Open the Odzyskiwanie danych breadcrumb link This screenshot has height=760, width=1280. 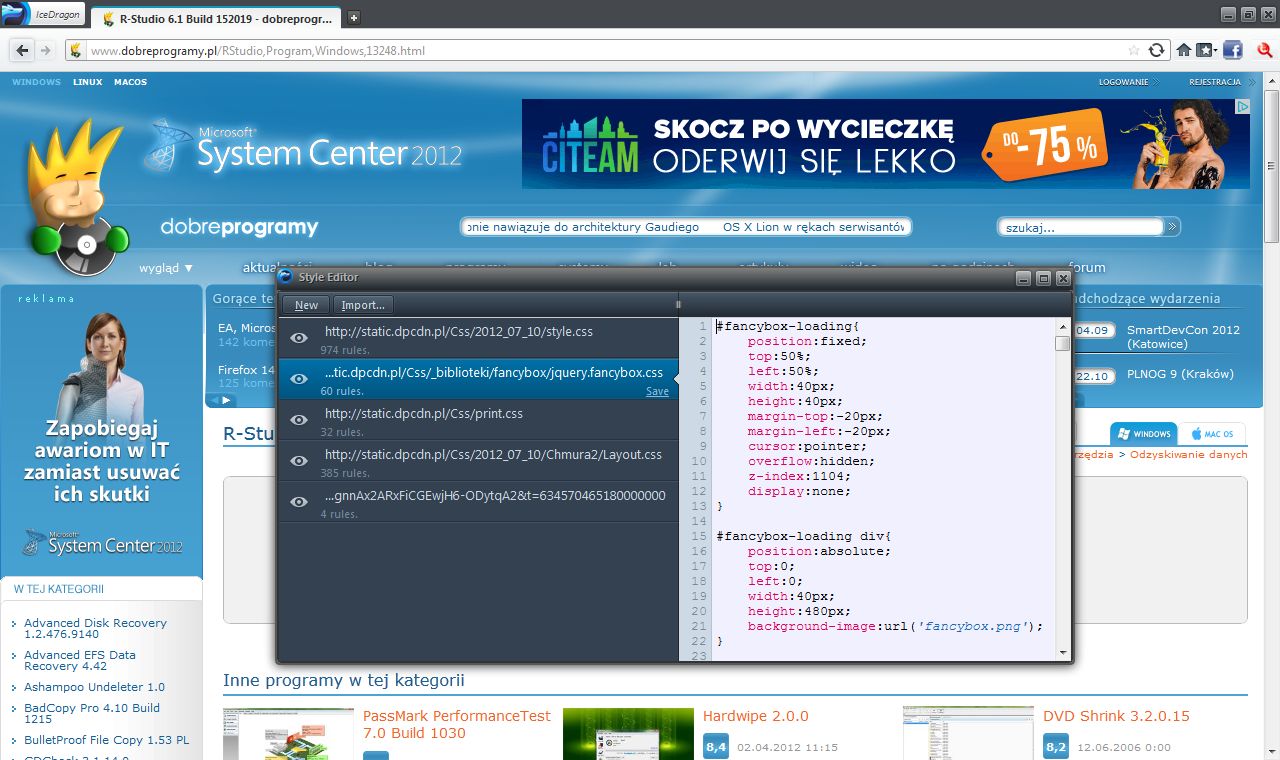coord(1189,454)
